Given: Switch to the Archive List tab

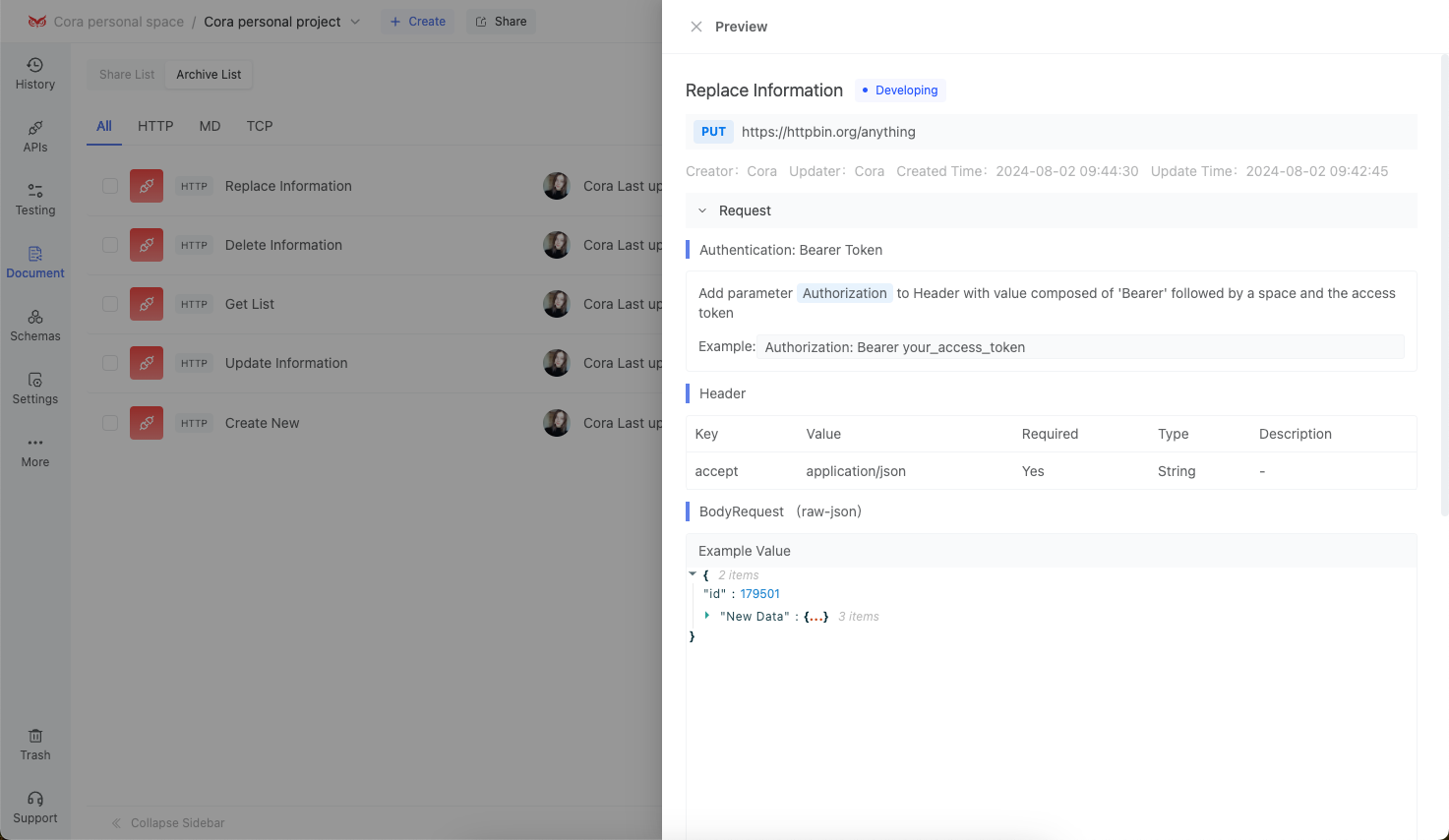Looking at the screenshot, I should pyautogui.click(x=209, y=75).
